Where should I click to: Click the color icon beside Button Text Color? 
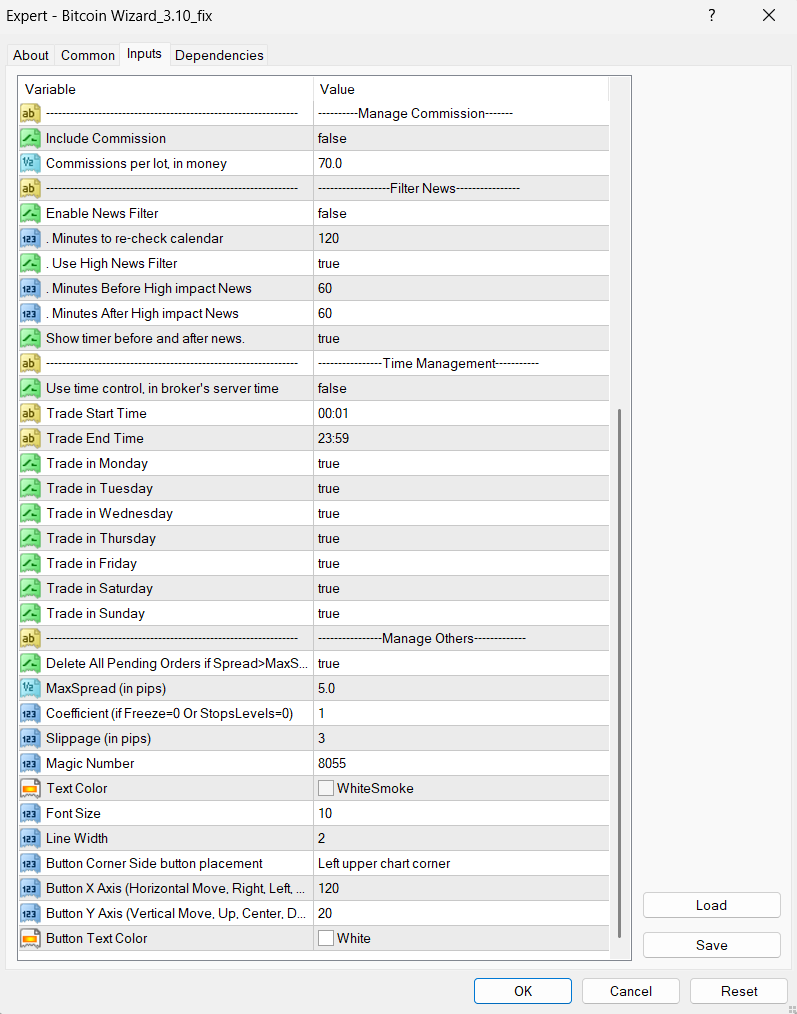(x=30, y=938)
